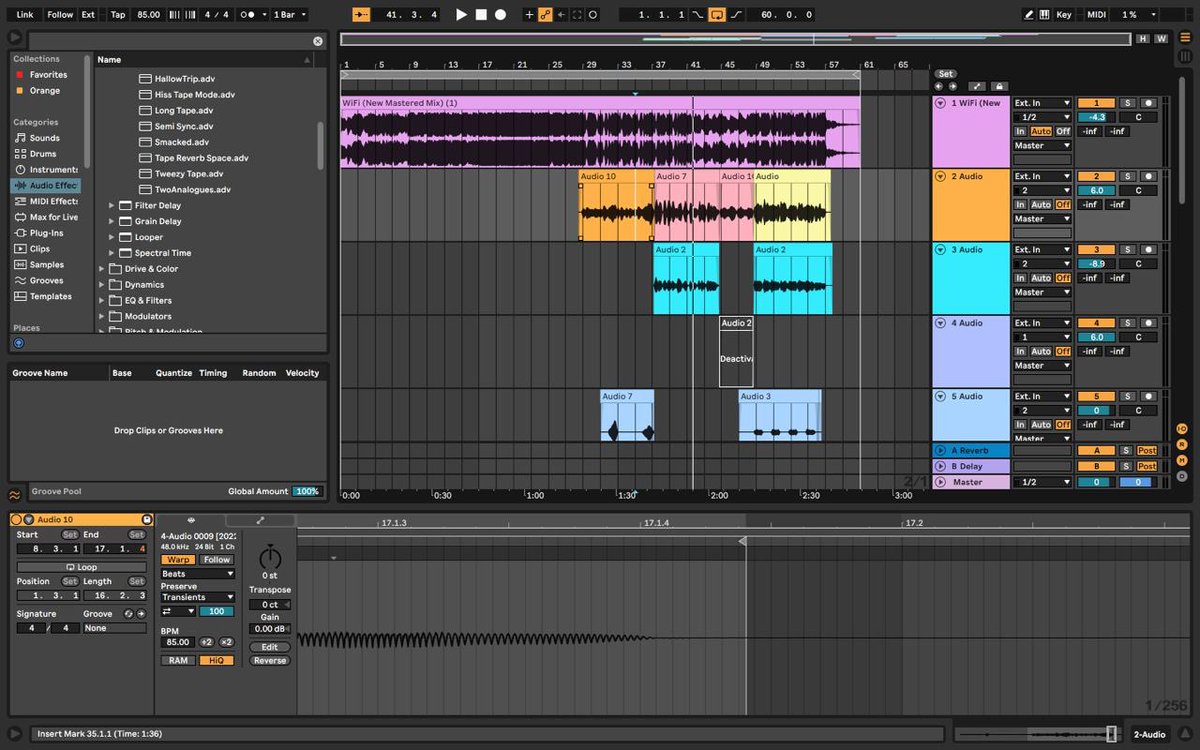
Task: Toggle Automation Arm in the transport bar
Action: [x=545, y=15]
